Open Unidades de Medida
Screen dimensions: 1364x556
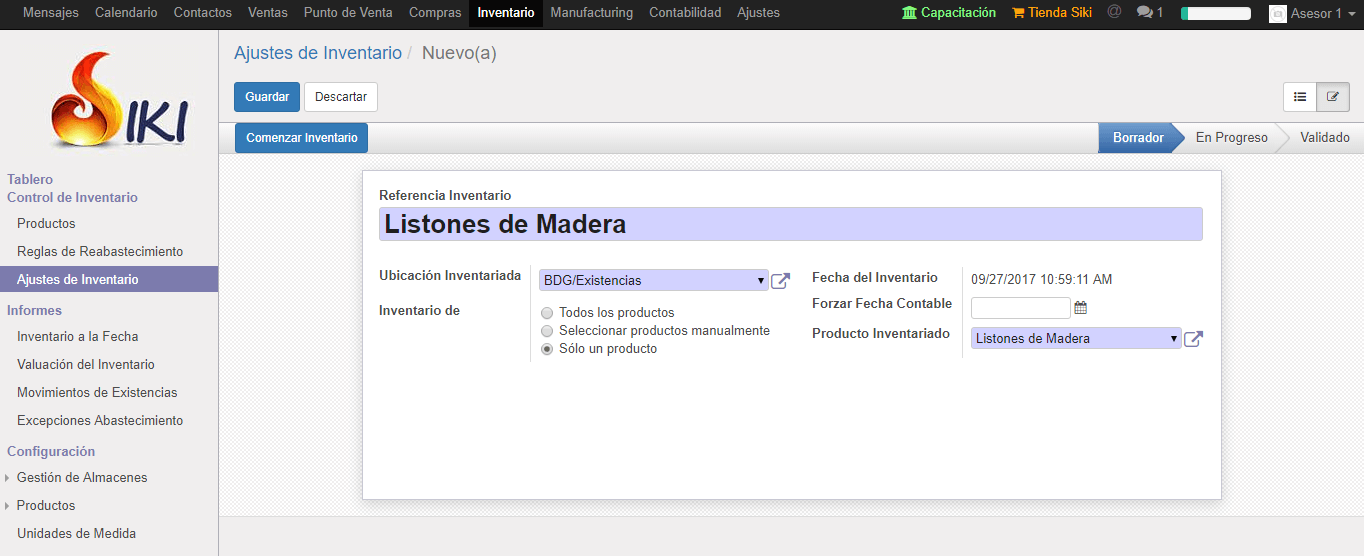[76, 533]
